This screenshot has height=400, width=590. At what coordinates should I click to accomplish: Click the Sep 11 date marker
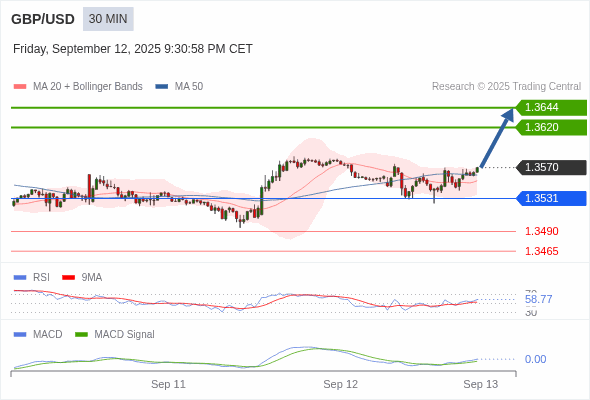(x=168, y=384)
